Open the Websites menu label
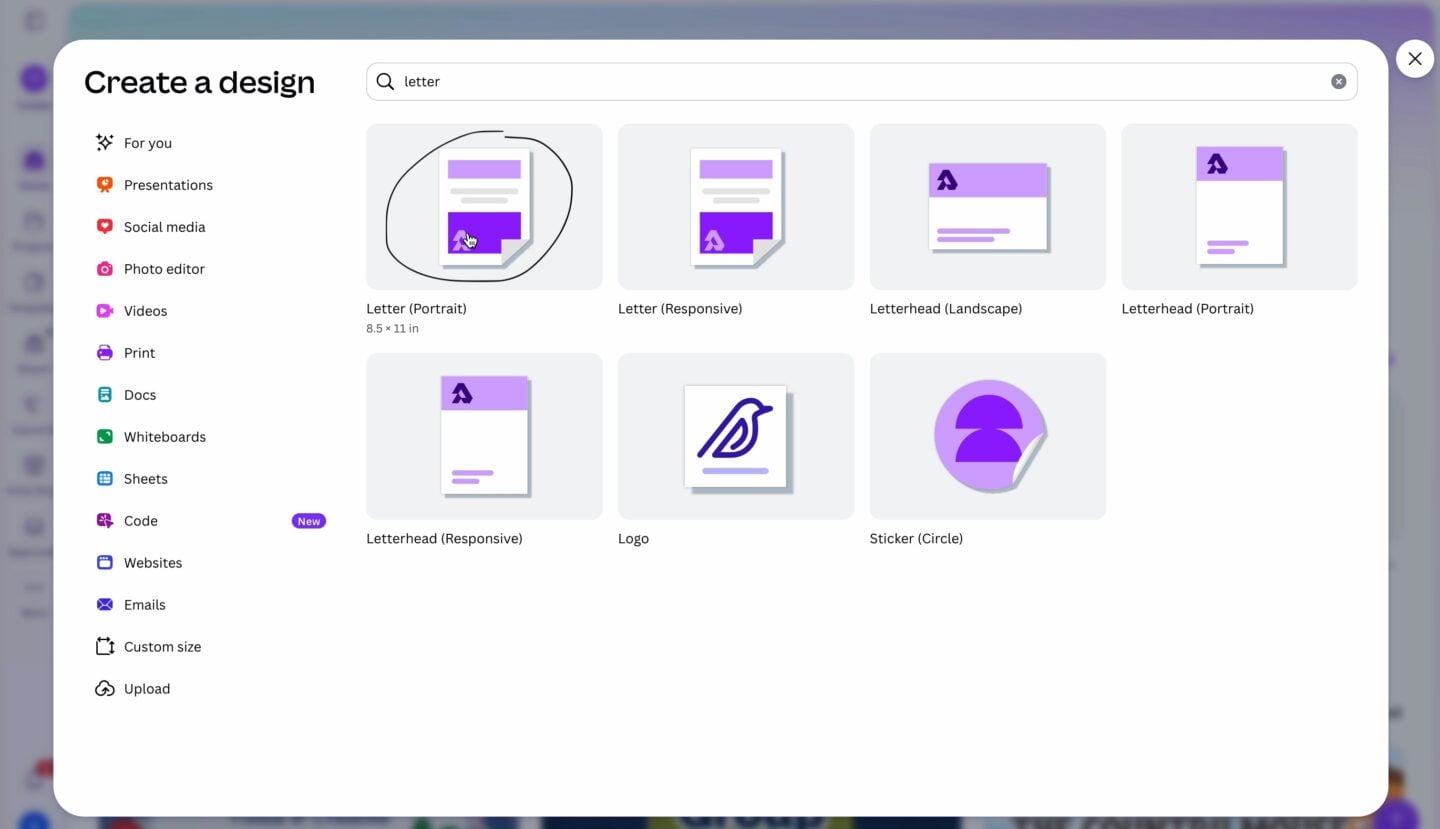Image resolution: width=1440 pixels, height=829 pixels. tap(153, 563)
